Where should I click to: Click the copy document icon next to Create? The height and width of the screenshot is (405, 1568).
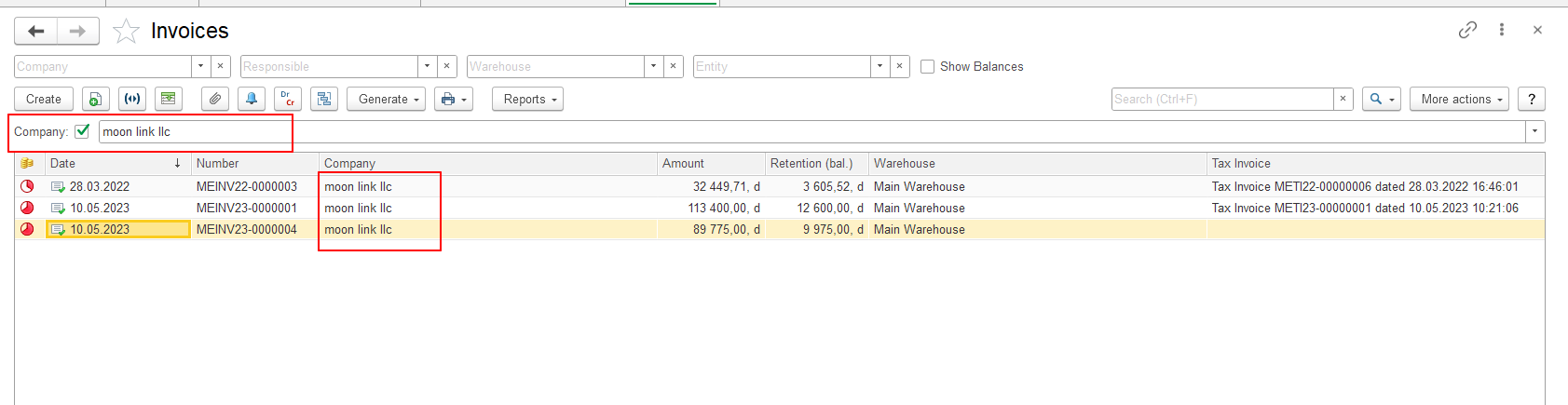pyautogui.click(x=95, y=99)
